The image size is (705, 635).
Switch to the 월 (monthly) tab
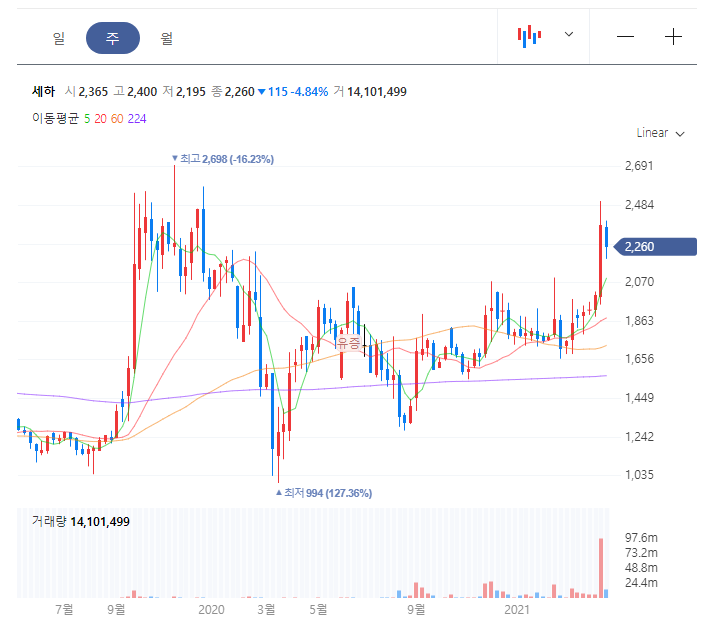[167, 38]
